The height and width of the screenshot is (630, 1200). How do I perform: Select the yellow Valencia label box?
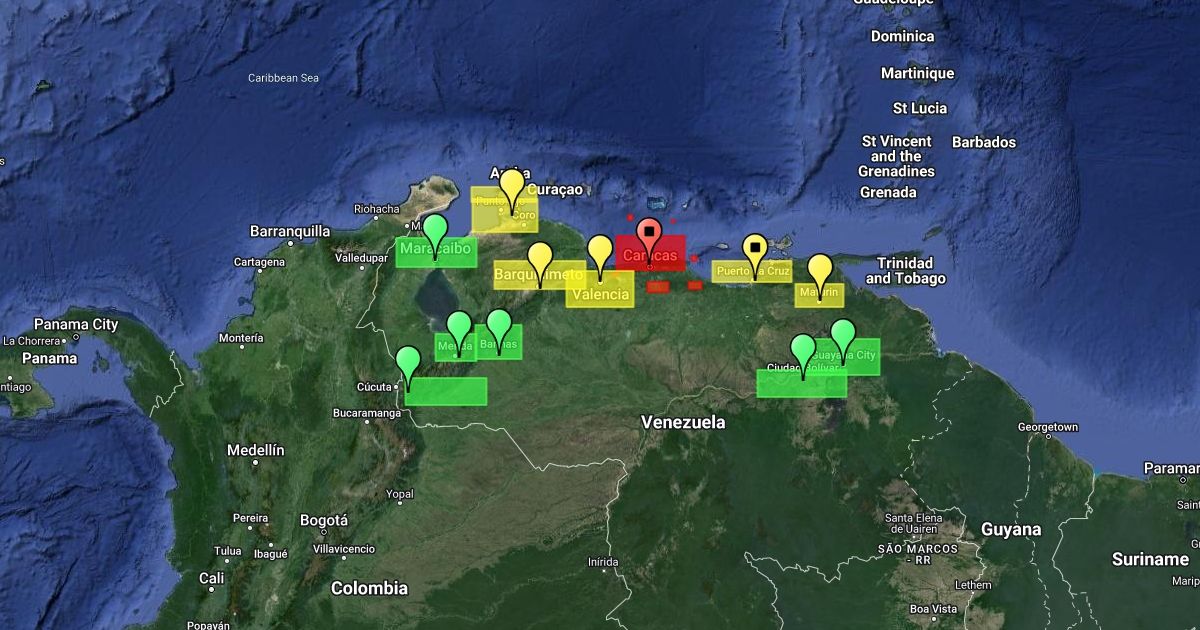[x=600, y=290]
